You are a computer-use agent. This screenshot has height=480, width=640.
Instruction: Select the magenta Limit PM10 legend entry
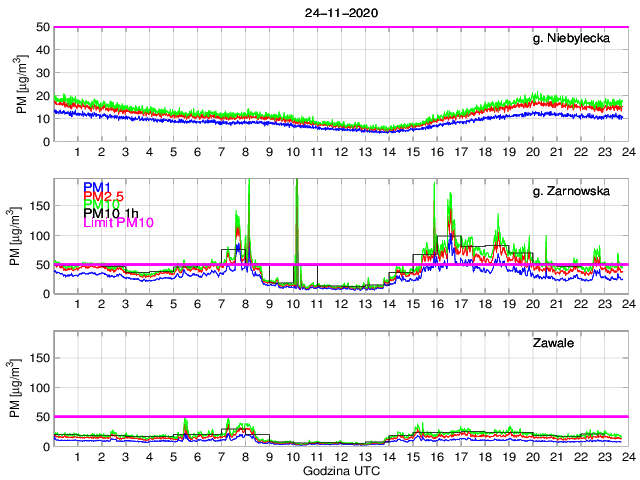[x=118, y=223]
